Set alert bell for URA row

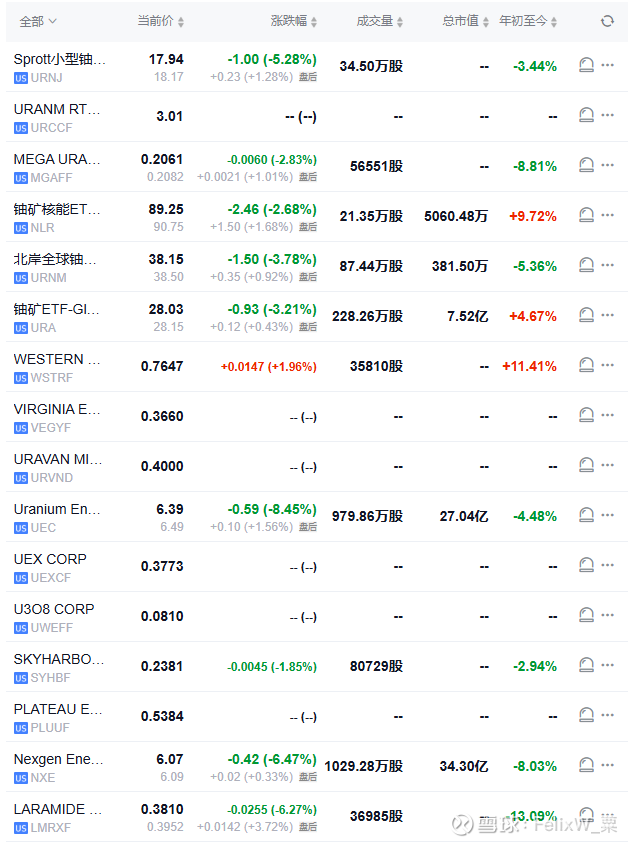[x=586, y=315]
